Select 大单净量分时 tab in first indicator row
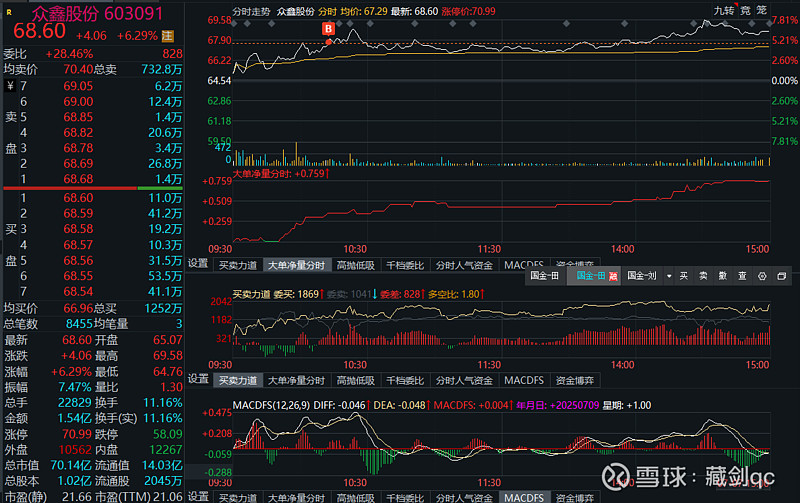Image resolution: width=800 pixels, height=503 pixels. pyautogui.click(x=296, y=265)
